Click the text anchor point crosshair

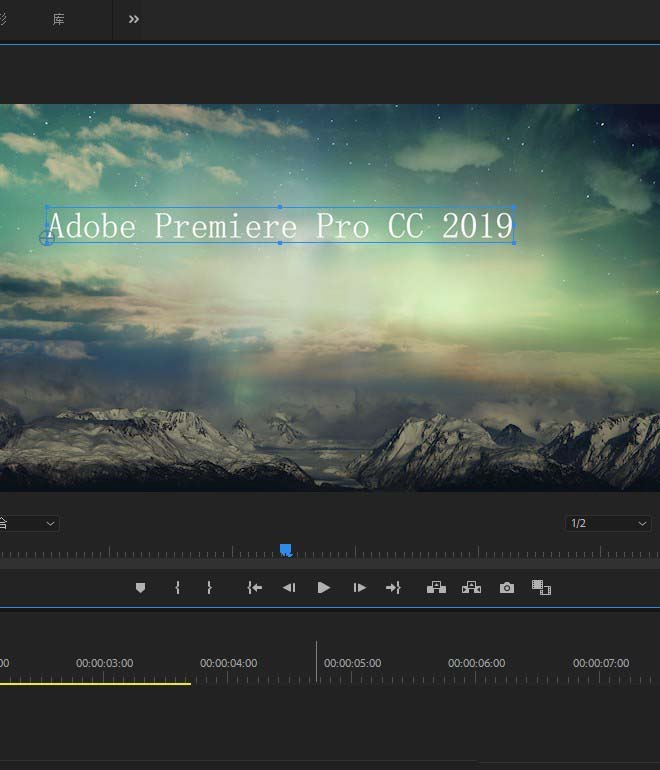point(47,238)
